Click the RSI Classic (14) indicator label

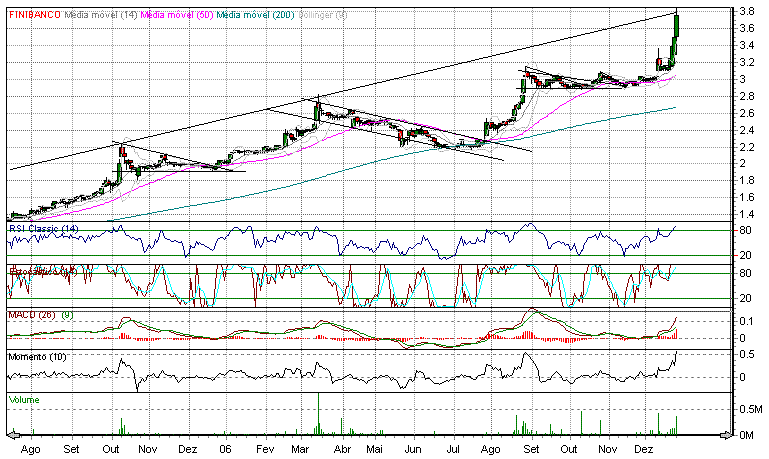coord(43,229)
